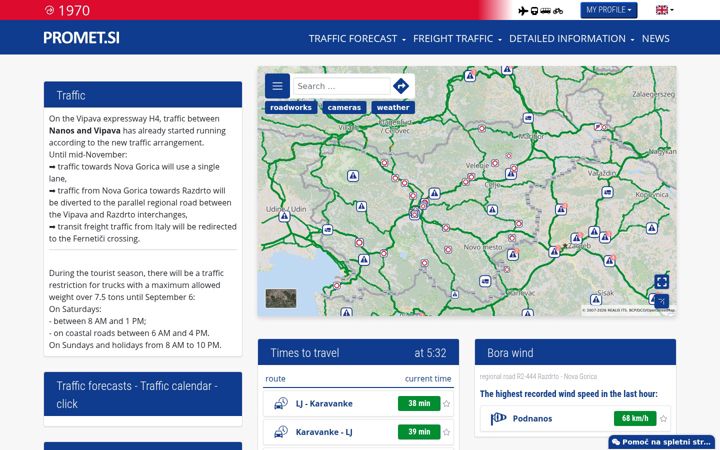Expand the Traffic Forecast menu

pos(357,39)
